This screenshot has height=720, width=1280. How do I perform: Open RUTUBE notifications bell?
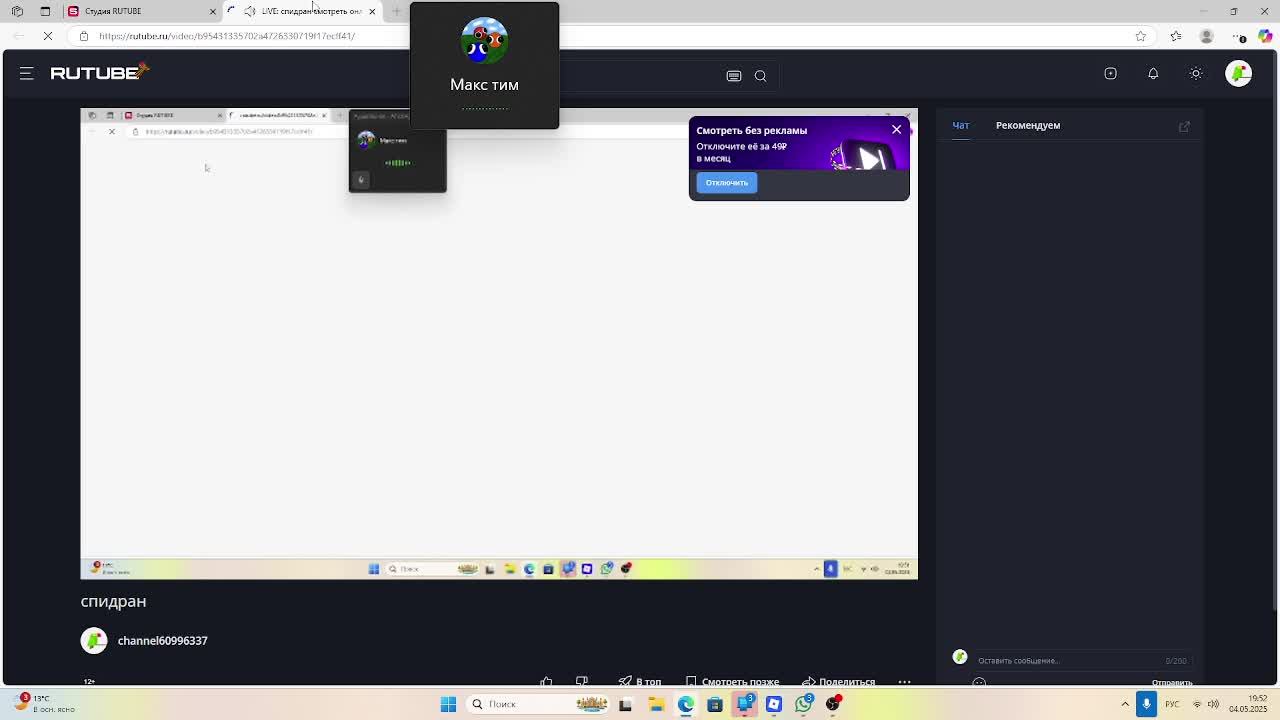pyautogui.click(x=1153, y=74)
